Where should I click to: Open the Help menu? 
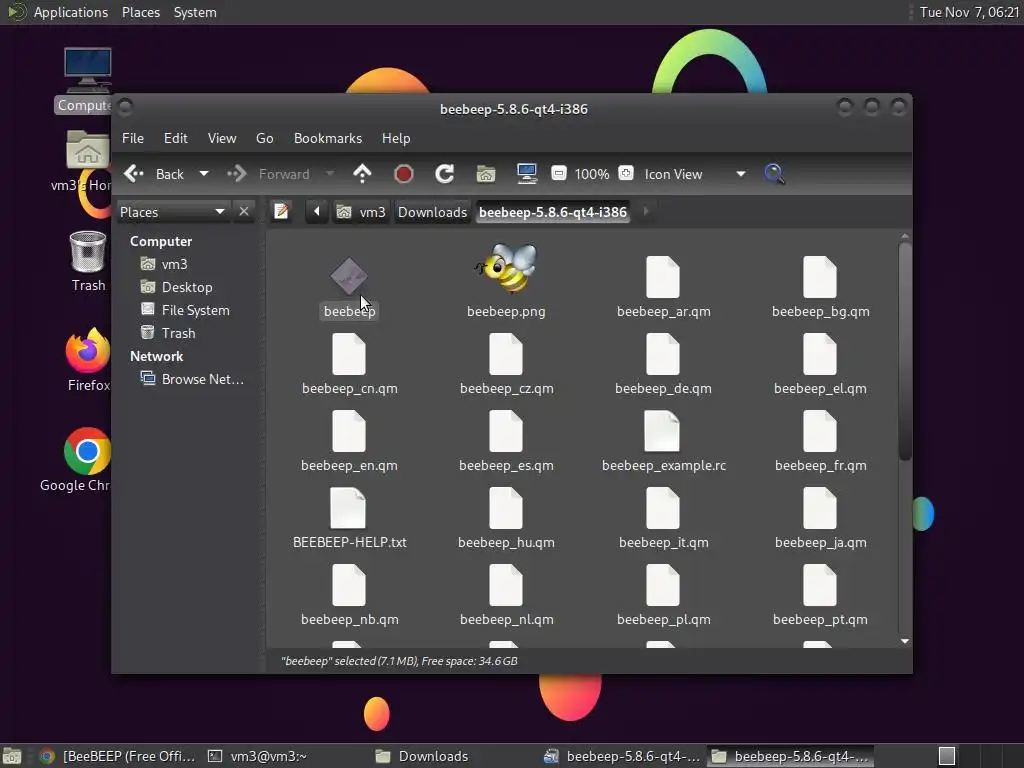[x=396, y=138]
